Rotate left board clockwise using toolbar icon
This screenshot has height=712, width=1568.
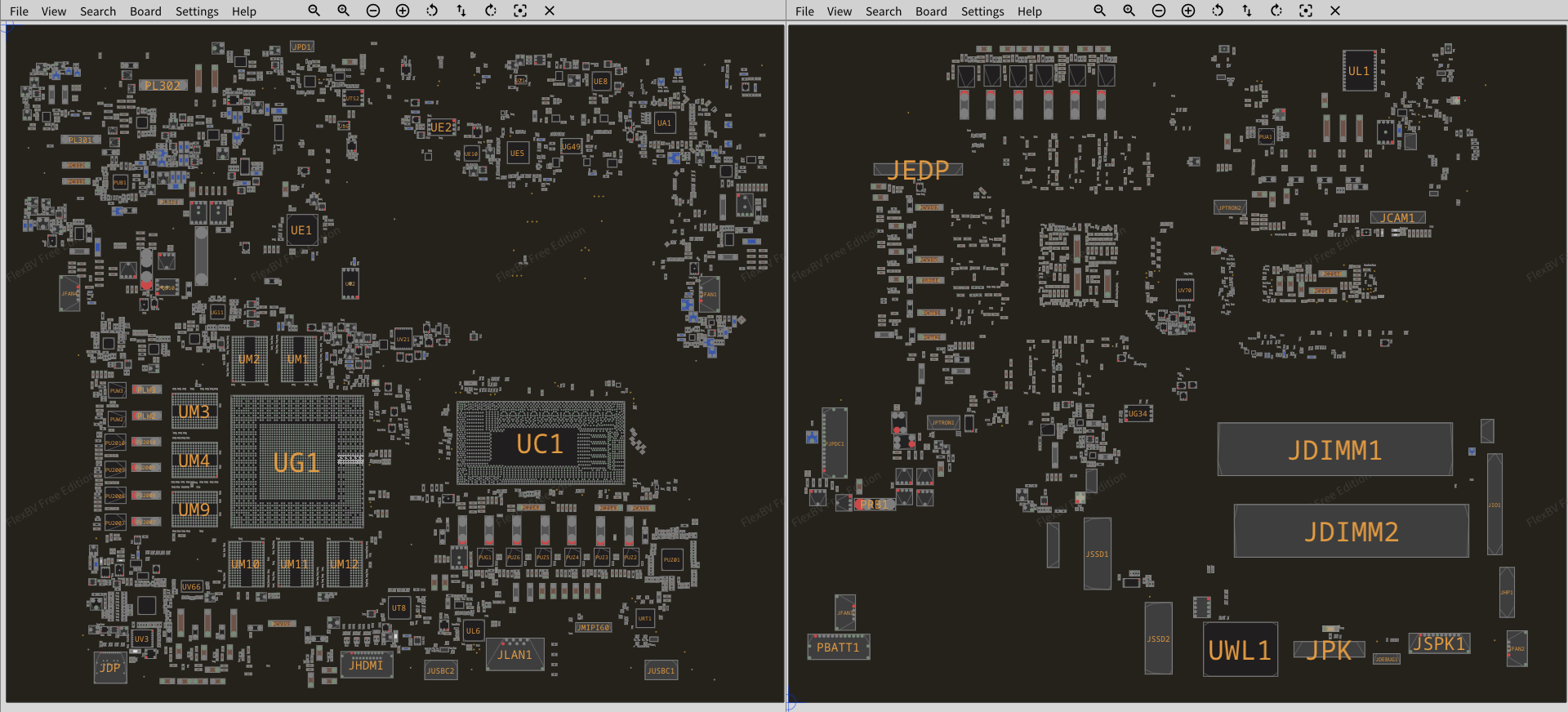click(491, 11)
